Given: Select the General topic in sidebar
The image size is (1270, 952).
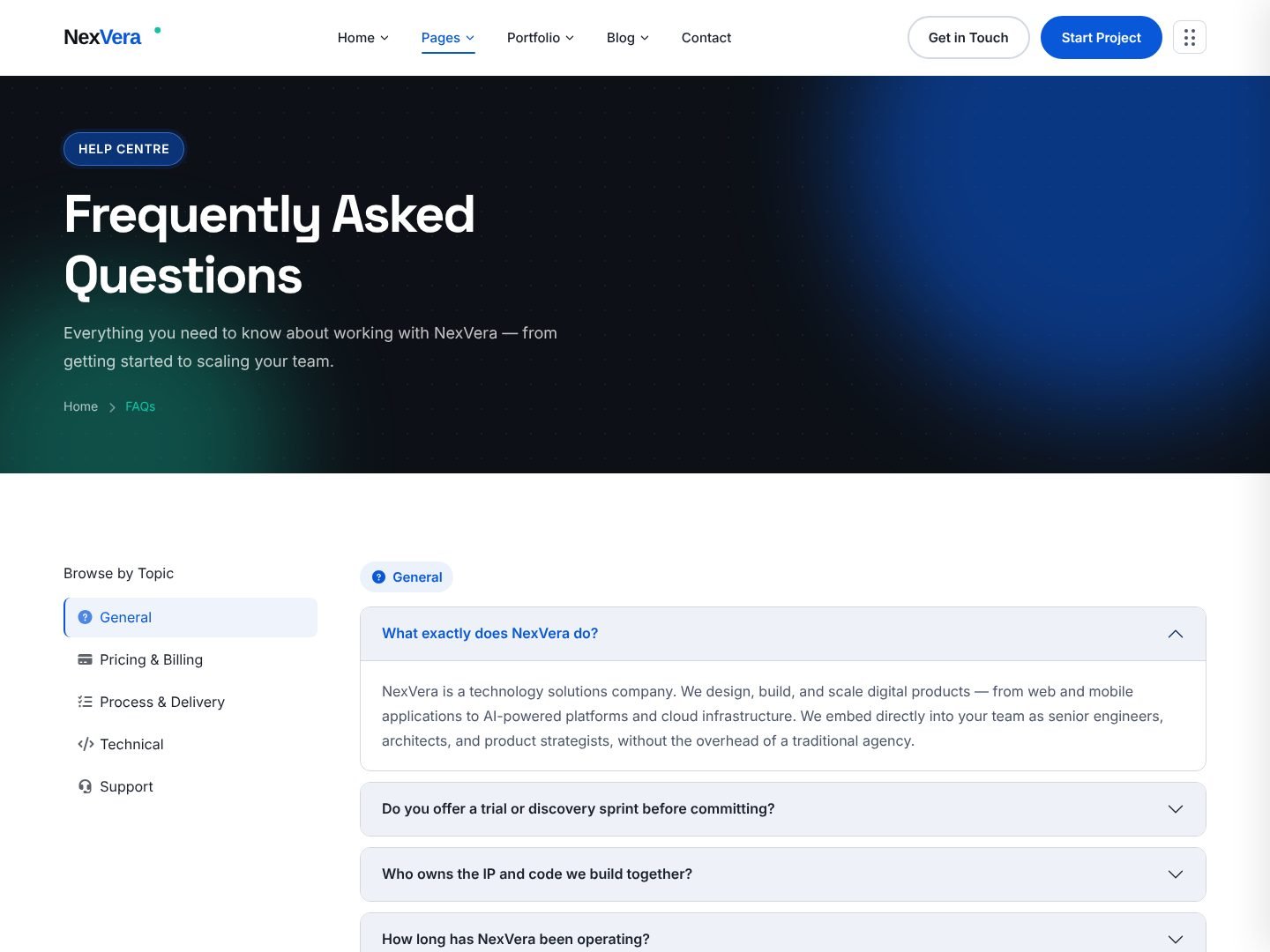Looking at the screenshot, I should [190, 617].
